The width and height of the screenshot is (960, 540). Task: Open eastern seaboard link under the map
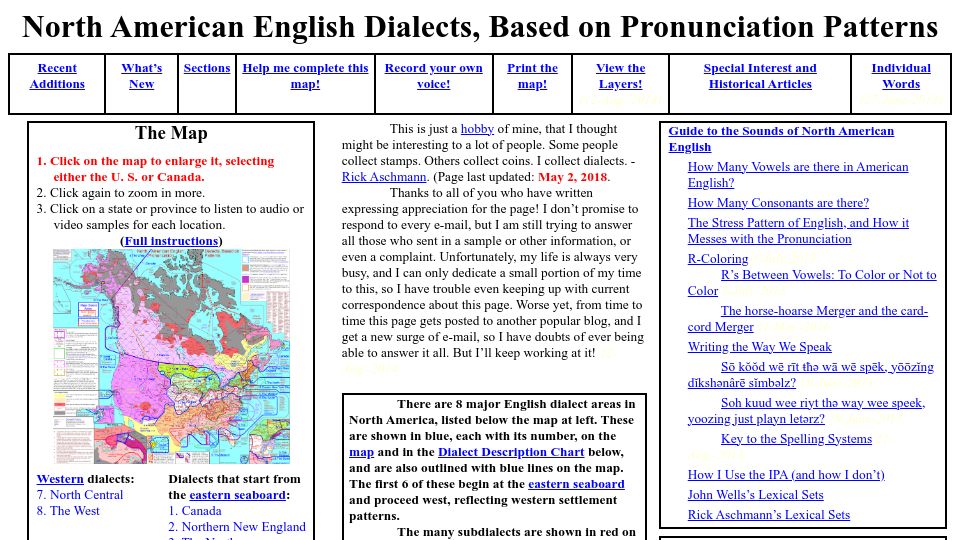pos(238,495)
